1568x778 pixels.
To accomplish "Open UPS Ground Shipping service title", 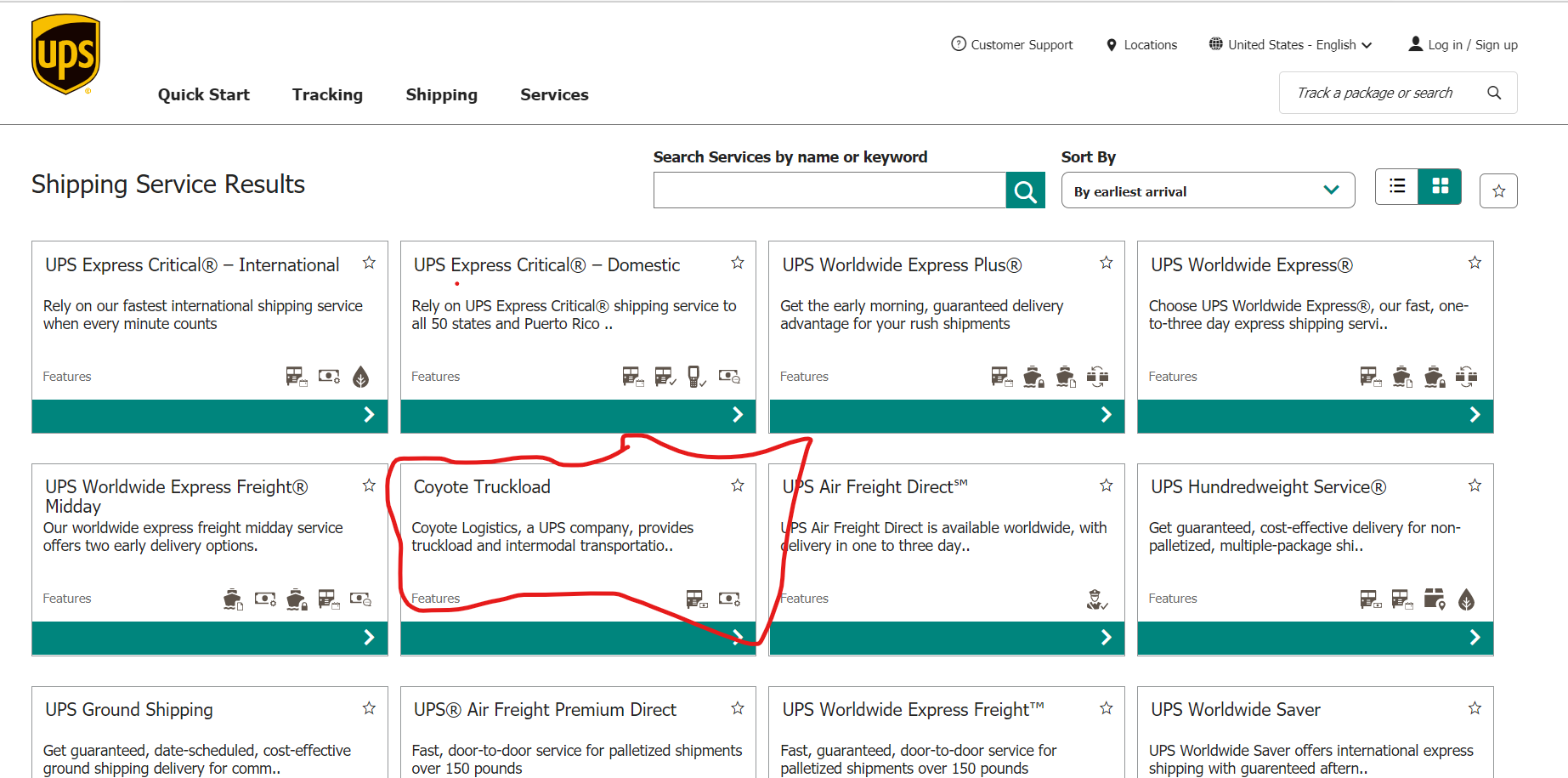I will point(129,709).
